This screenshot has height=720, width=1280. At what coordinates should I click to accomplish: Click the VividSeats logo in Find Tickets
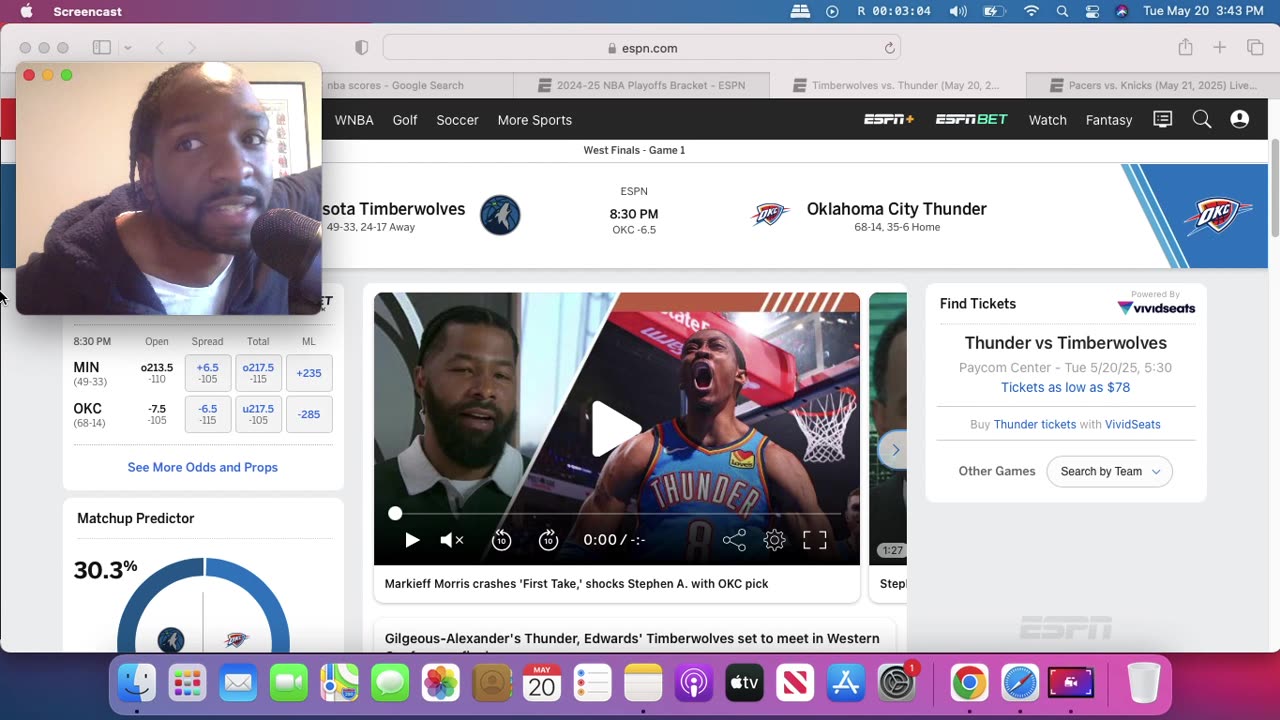[1156, 307]
